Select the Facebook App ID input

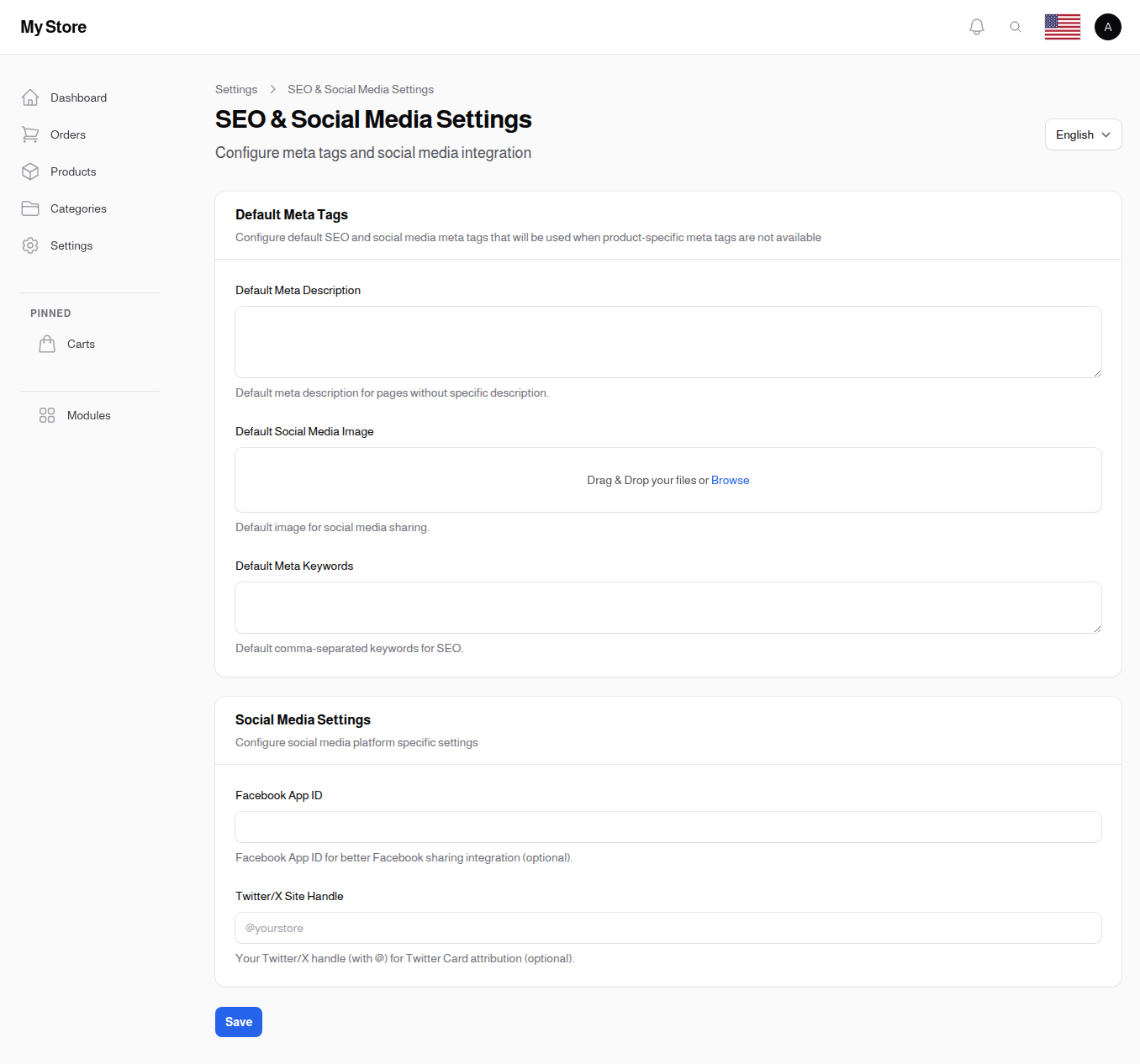[x=668, y=827]
